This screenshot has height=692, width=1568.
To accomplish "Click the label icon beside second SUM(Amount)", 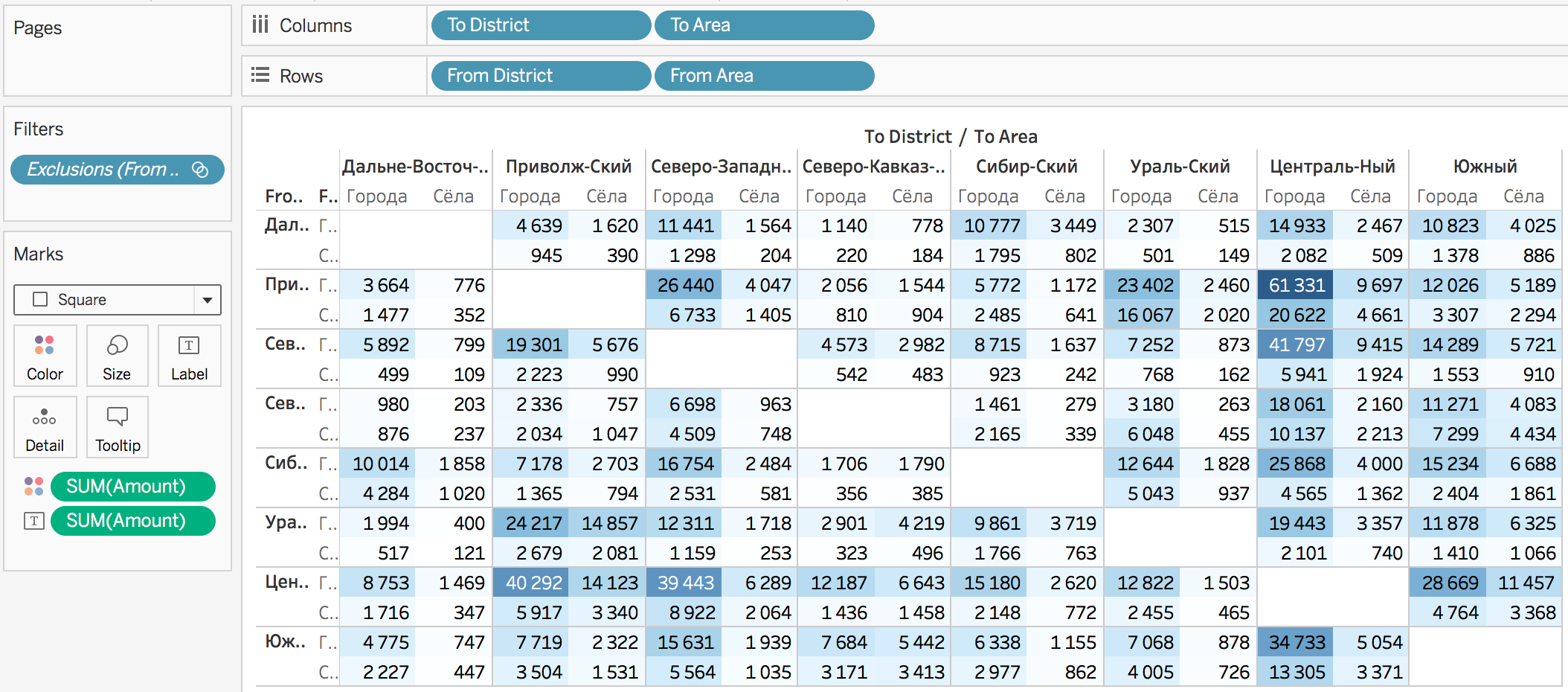I will point(34,521).
